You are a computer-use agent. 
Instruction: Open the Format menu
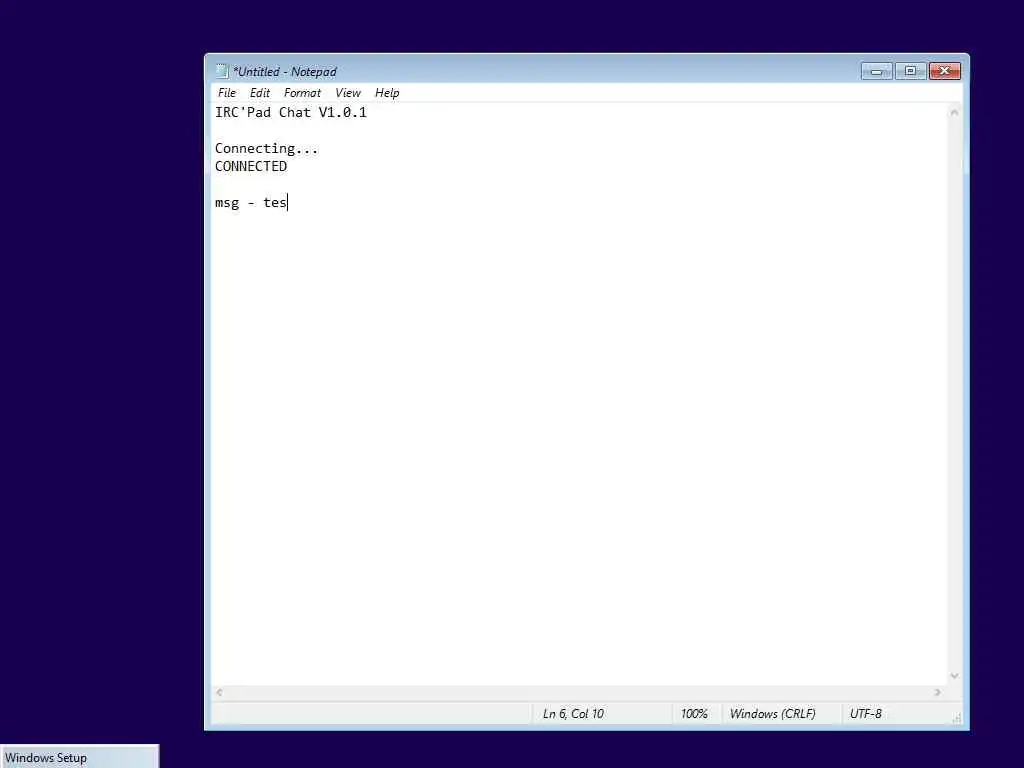pos(302,93)
